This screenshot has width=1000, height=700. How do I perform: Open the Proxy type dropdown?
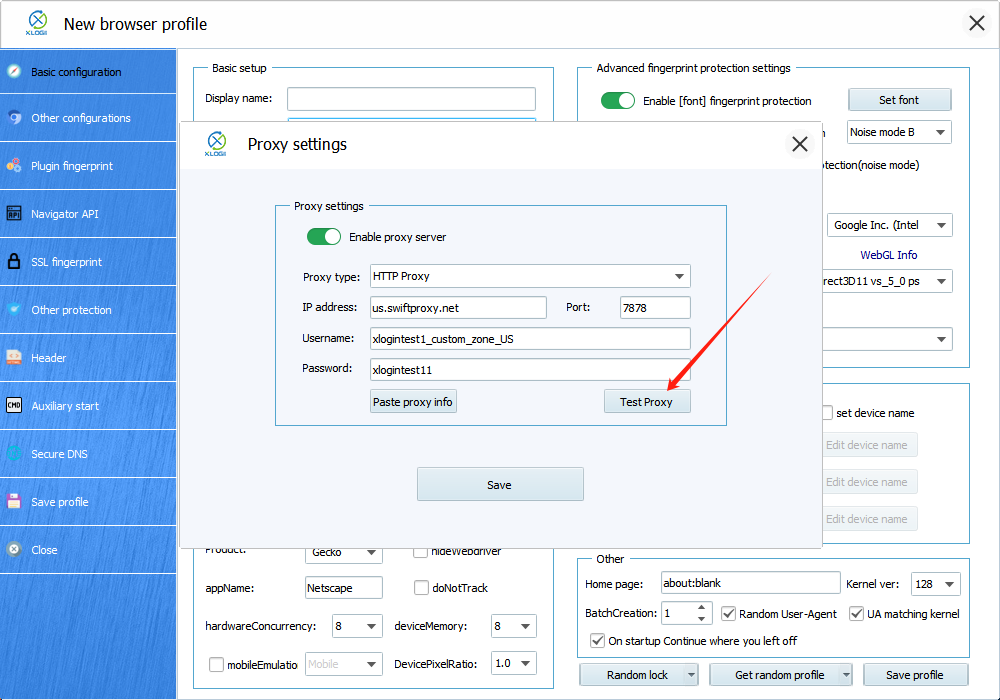pos(530,276)
